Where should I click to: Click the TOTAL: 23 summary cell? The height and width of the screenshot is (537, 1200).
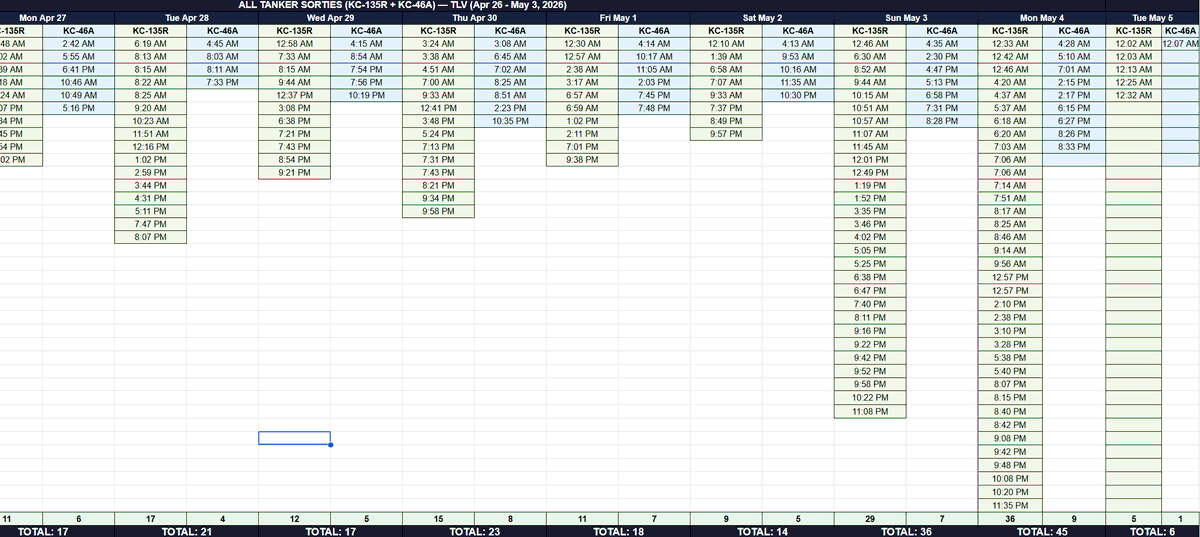[474, 532]
